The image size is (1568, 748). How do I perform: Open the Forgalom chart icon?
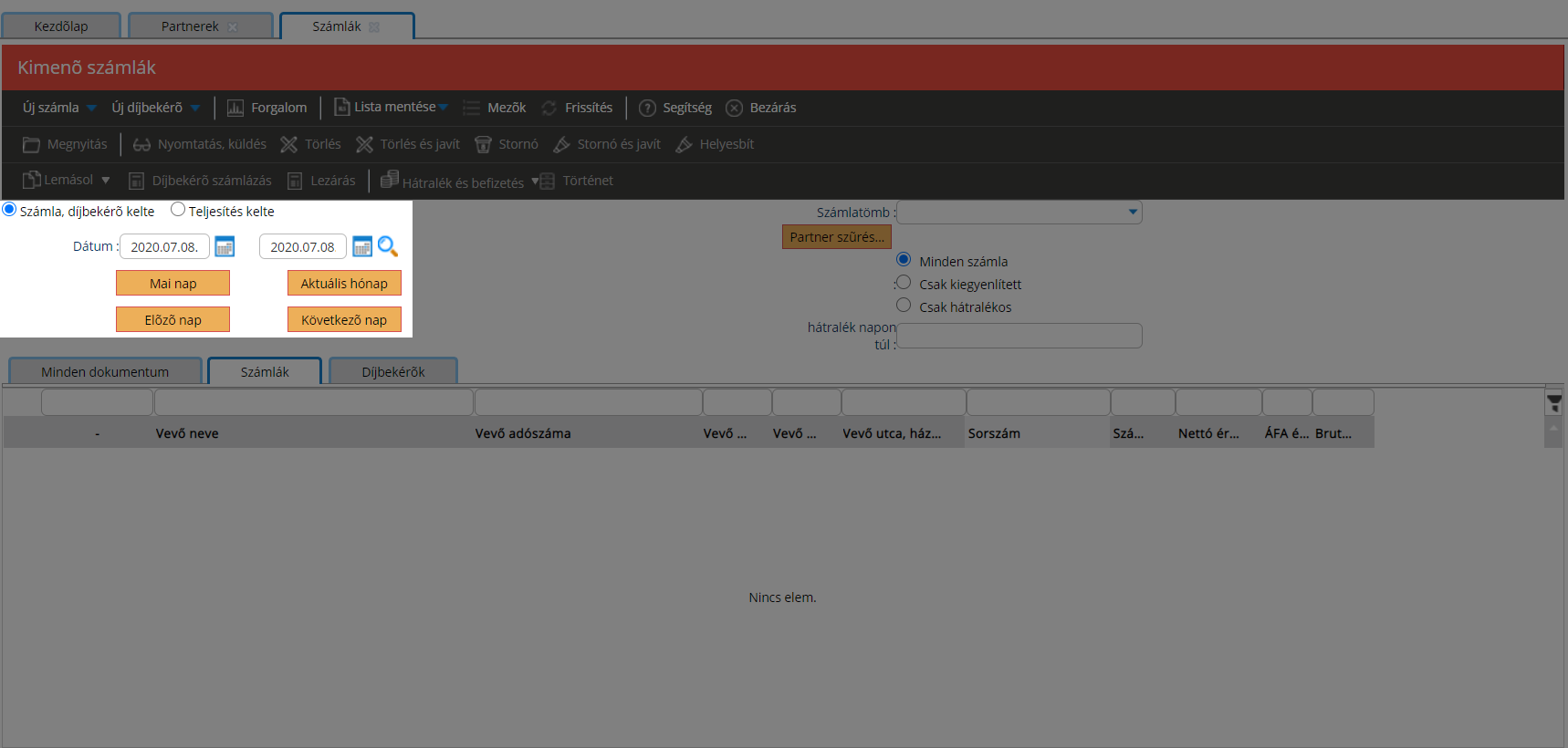pyautogui.click(x=235, y=108)
